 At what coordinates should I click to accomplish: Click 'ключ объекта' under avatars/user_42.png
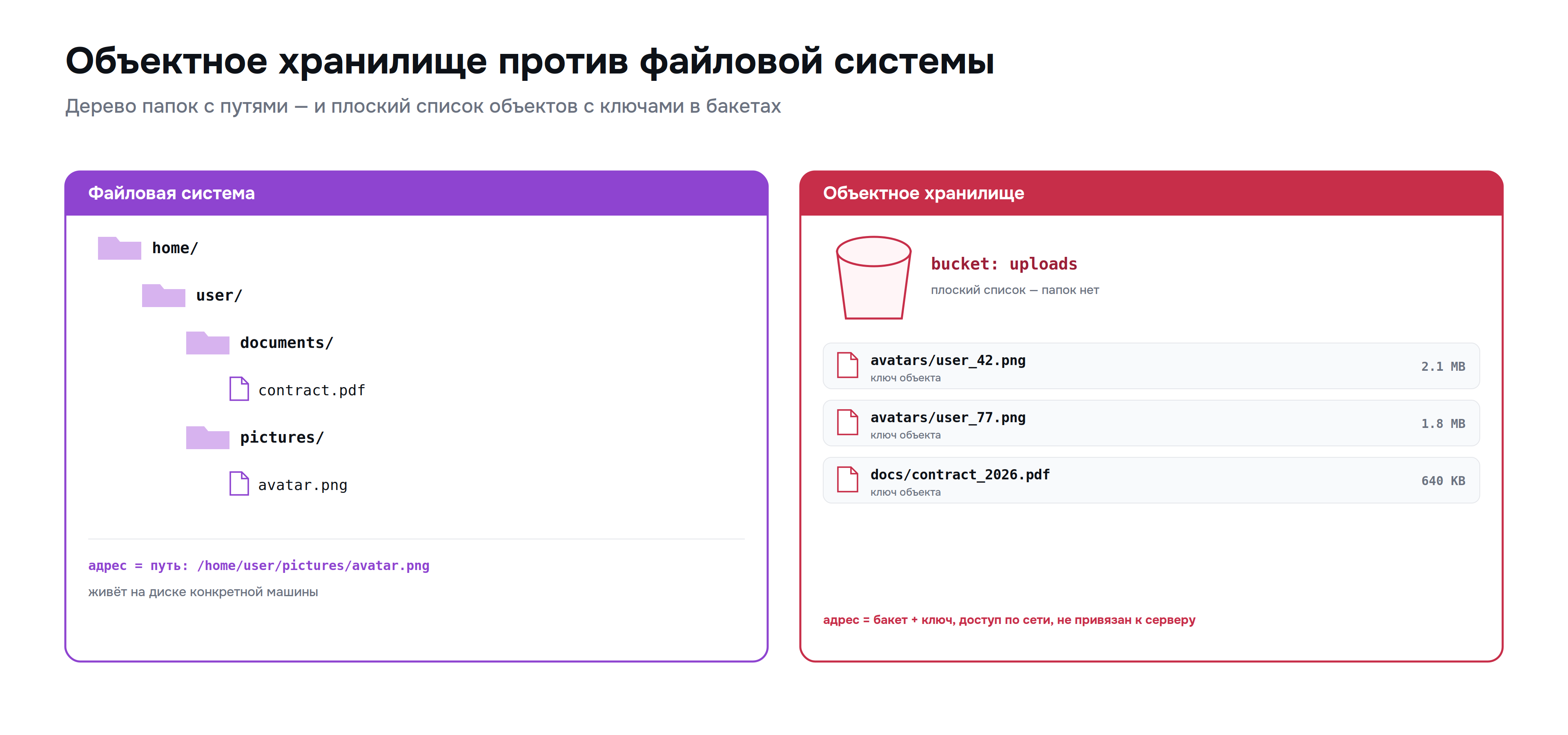(x=905, y=378)
